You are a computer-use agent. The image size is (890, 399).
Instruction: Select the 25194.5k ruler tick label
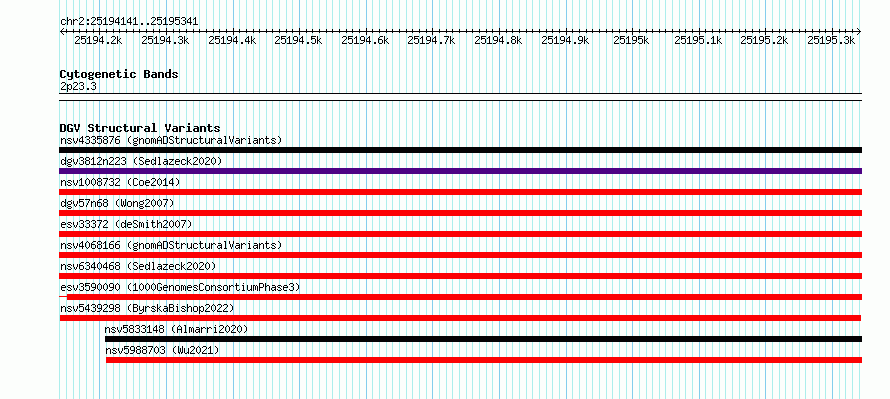(x=299, y=40)
